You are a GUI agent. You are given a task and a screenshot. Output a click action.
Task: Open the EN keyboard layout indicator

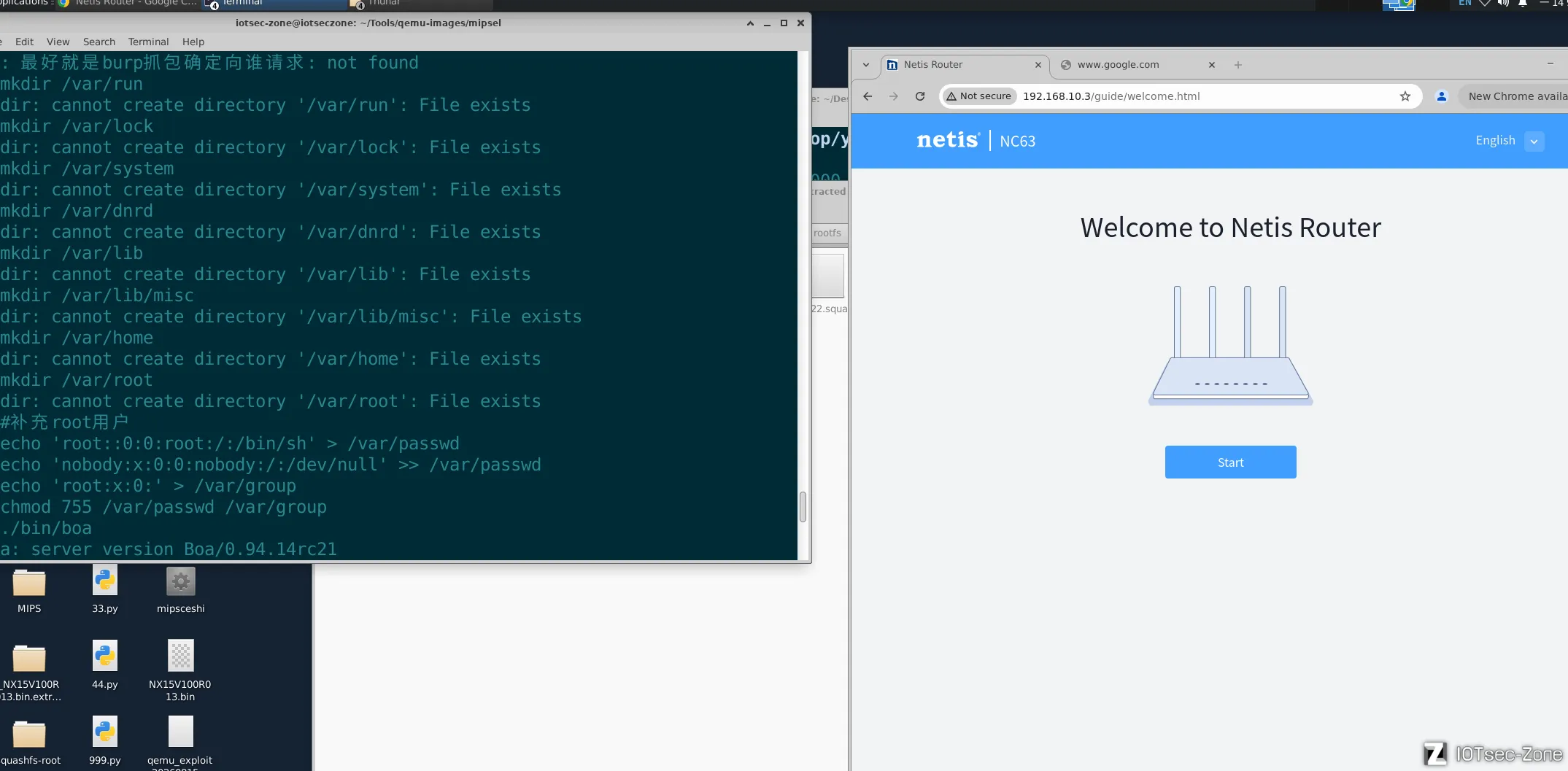click(x=1464, y=4)
